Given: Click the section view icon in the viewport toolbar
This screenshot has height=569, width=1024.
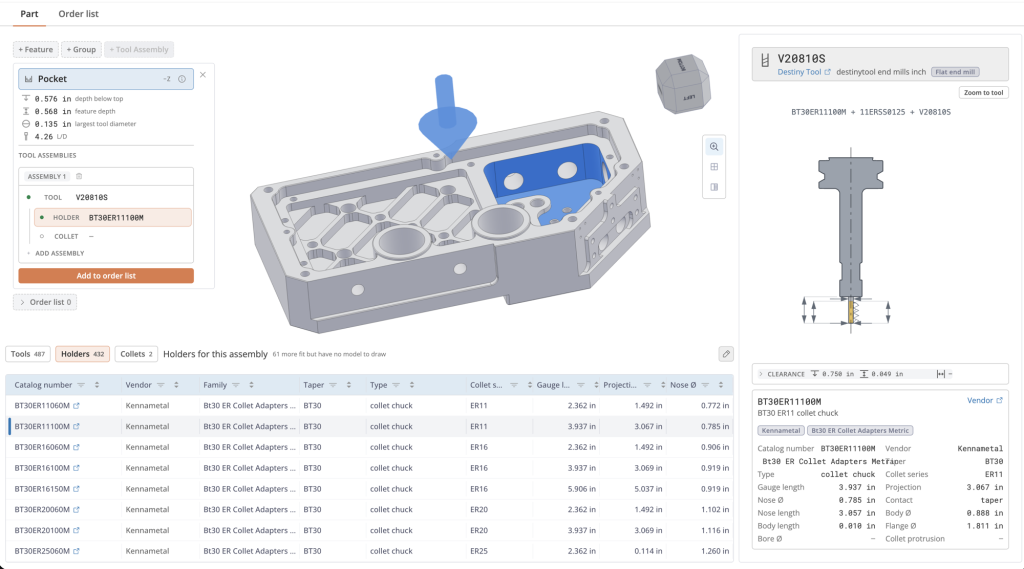Looking at the screenshot, I should [x=714, y=187].
